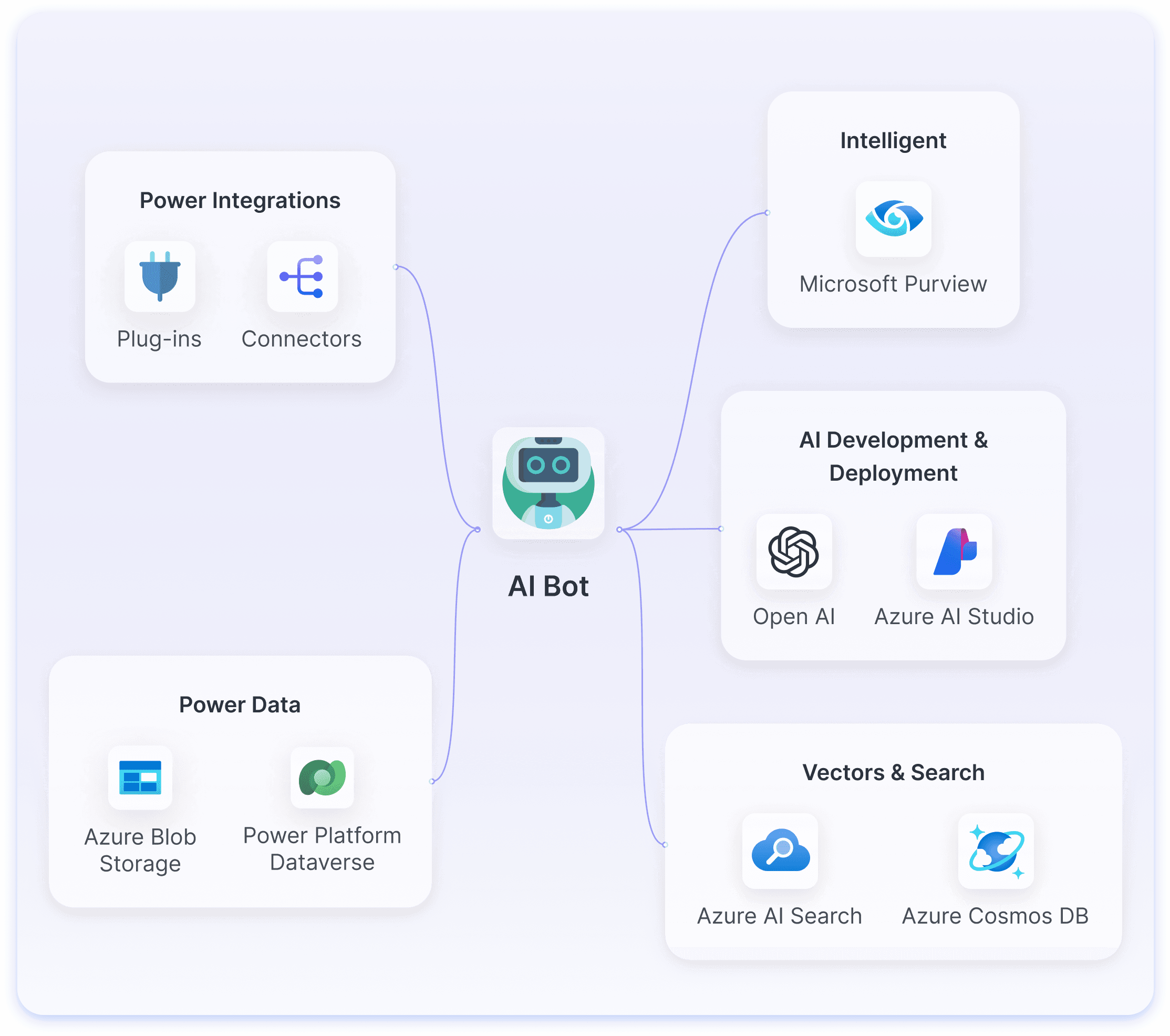The image size is (1170, 1036).
Task: Open the Azure Cosmos DB planet icon
Action: [996, 851]
